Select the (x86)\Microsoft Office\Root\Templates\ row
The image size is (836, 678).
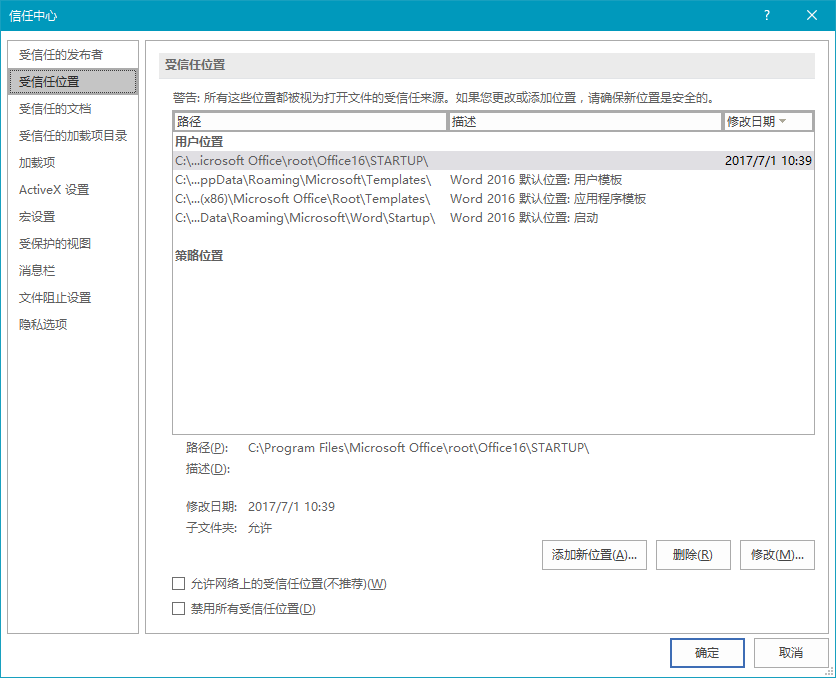[493, 199]
